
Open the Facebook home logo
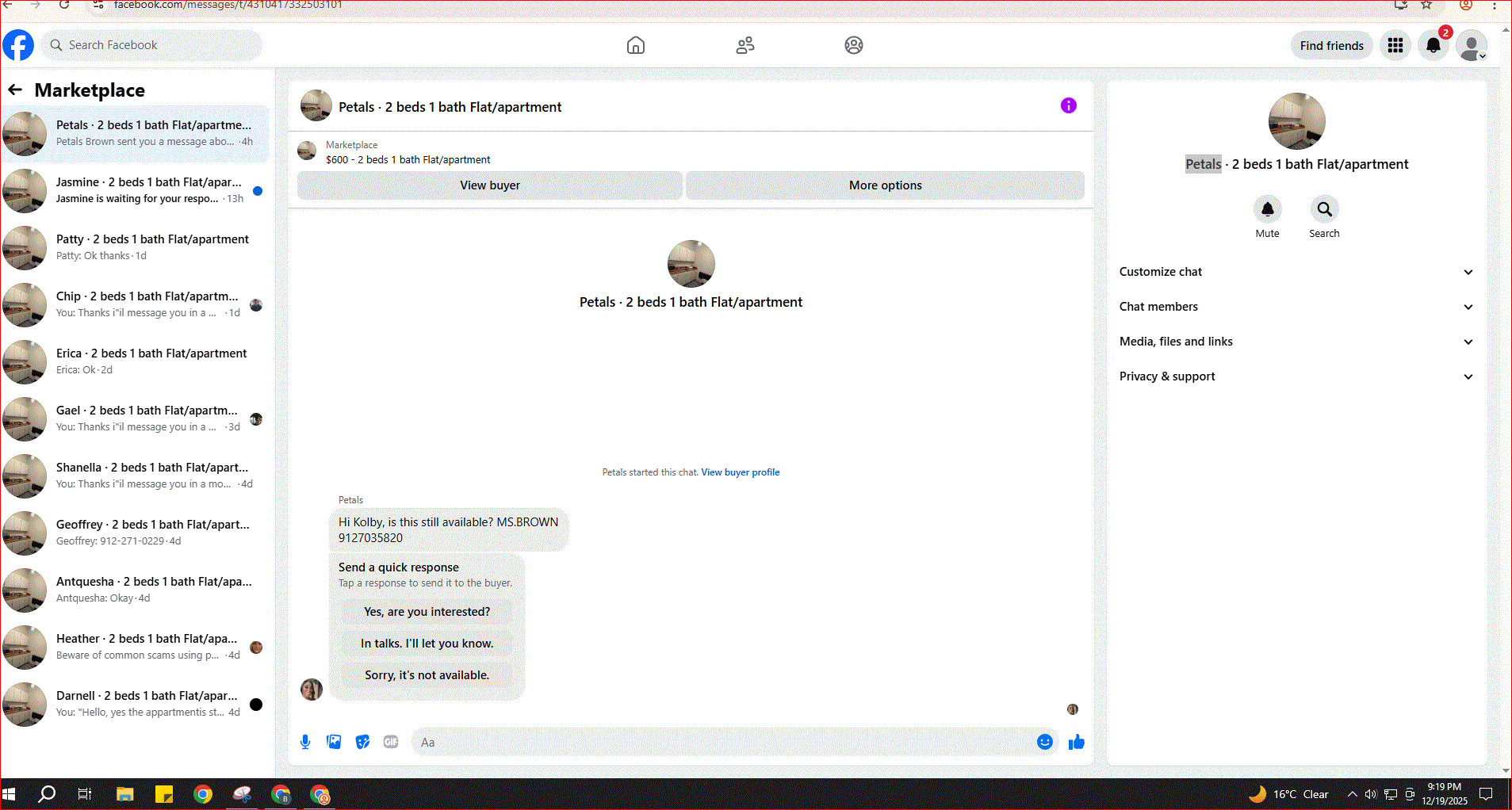18,45
